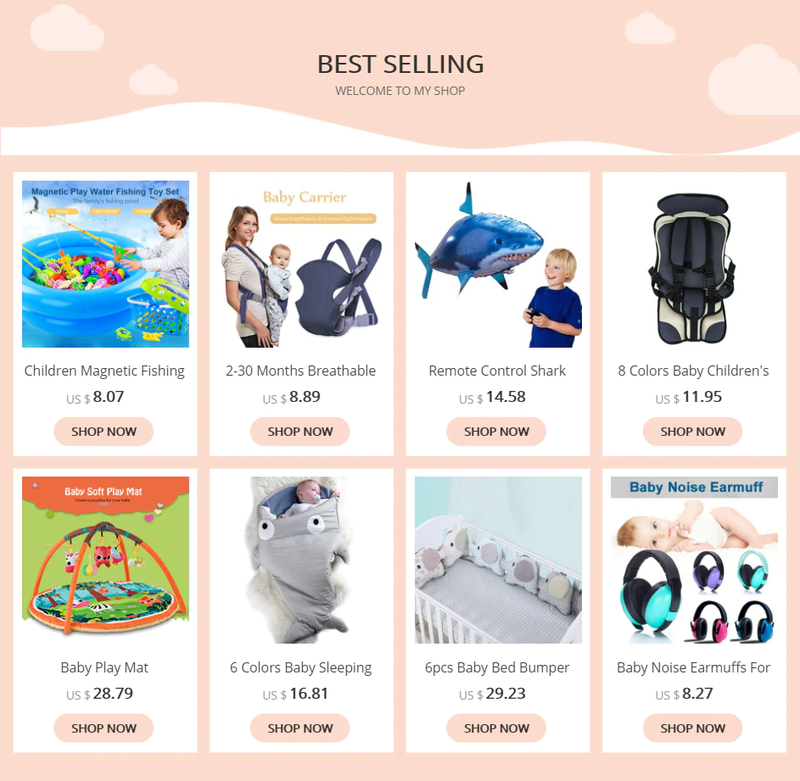This screenshot has width=800, height=781.
Task: View the Remote Control Shark image
Action: click(498, 264)
